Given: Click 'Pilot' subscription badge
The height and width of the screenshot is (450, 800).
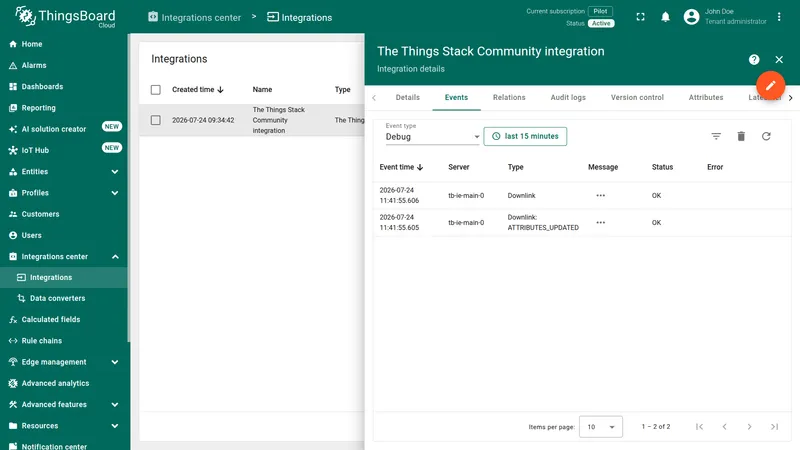Looking at the screenshot, I should tap(600, 11).
